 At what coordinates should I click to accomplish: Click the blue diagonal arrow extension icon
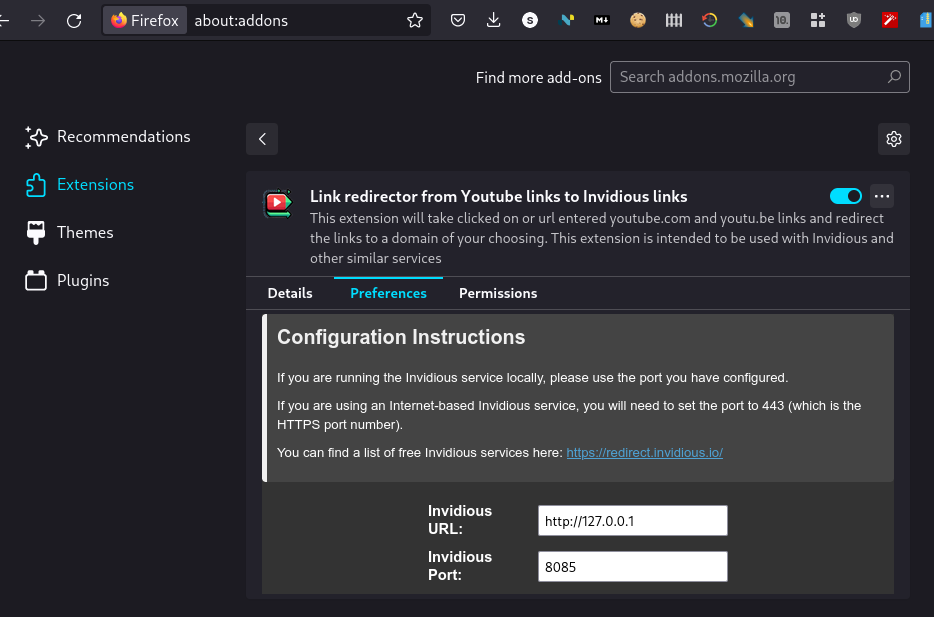(x=746, y=21)
